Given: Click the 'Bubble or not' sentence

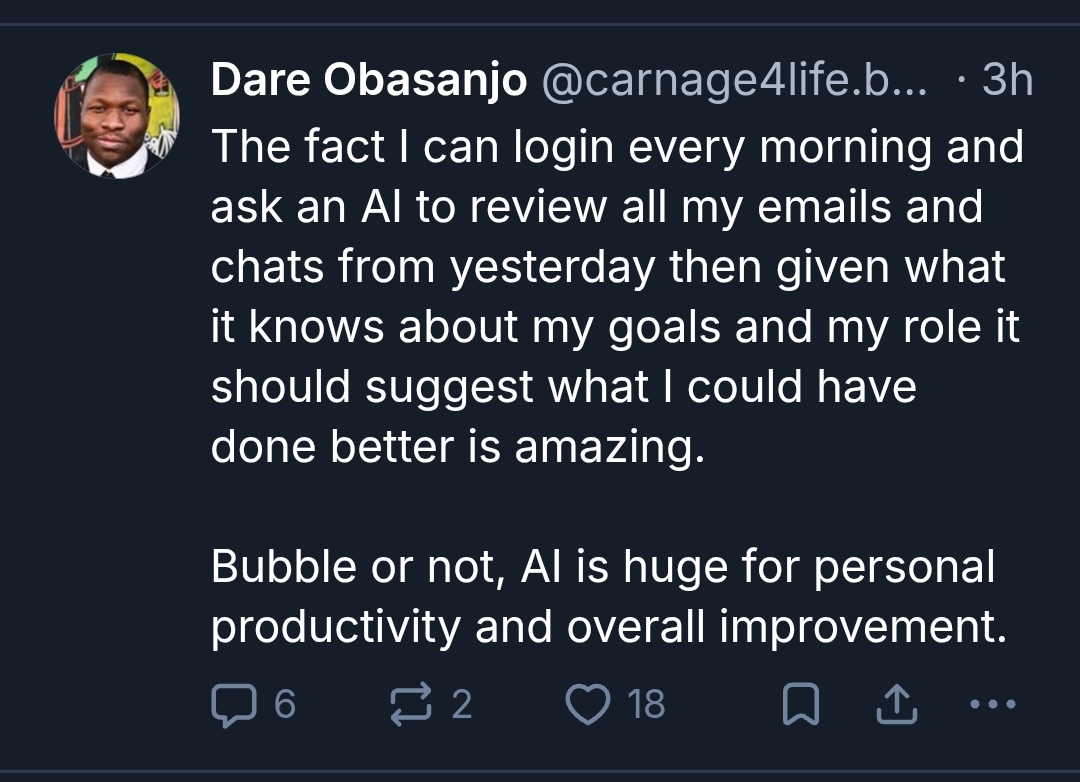Looking at the screenshot, I should pyautogui.click(x=603, y=567).
